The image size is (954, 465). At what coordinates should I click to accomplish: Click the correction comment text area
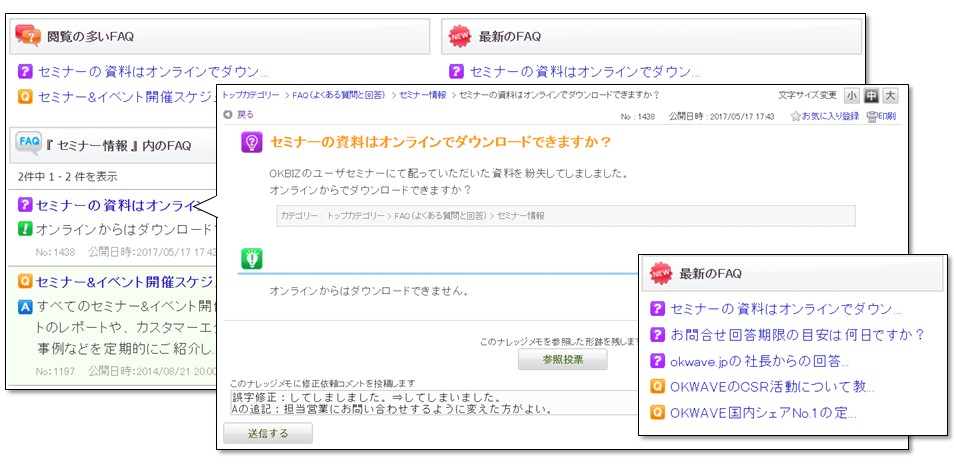point(430,402)
